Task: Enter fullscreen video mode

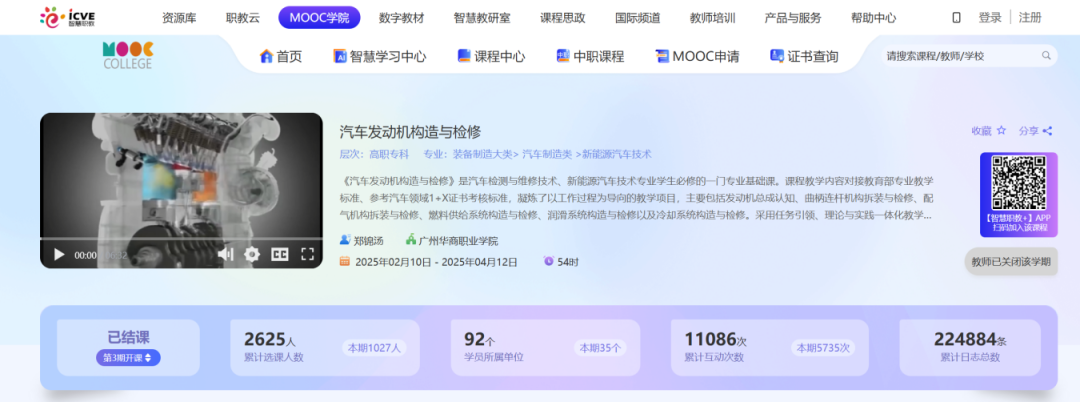Action: point(308,255)
